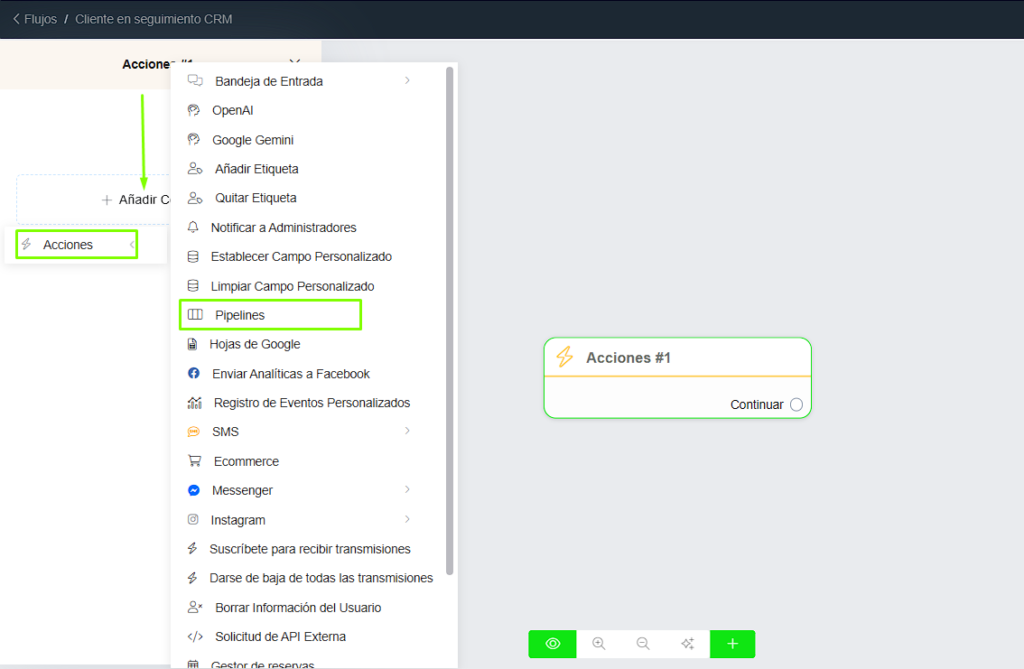This screenshot has height=669, width=1024.
Task: Click the Hojas de Google sheet icon
Action: tap(193, 344)
